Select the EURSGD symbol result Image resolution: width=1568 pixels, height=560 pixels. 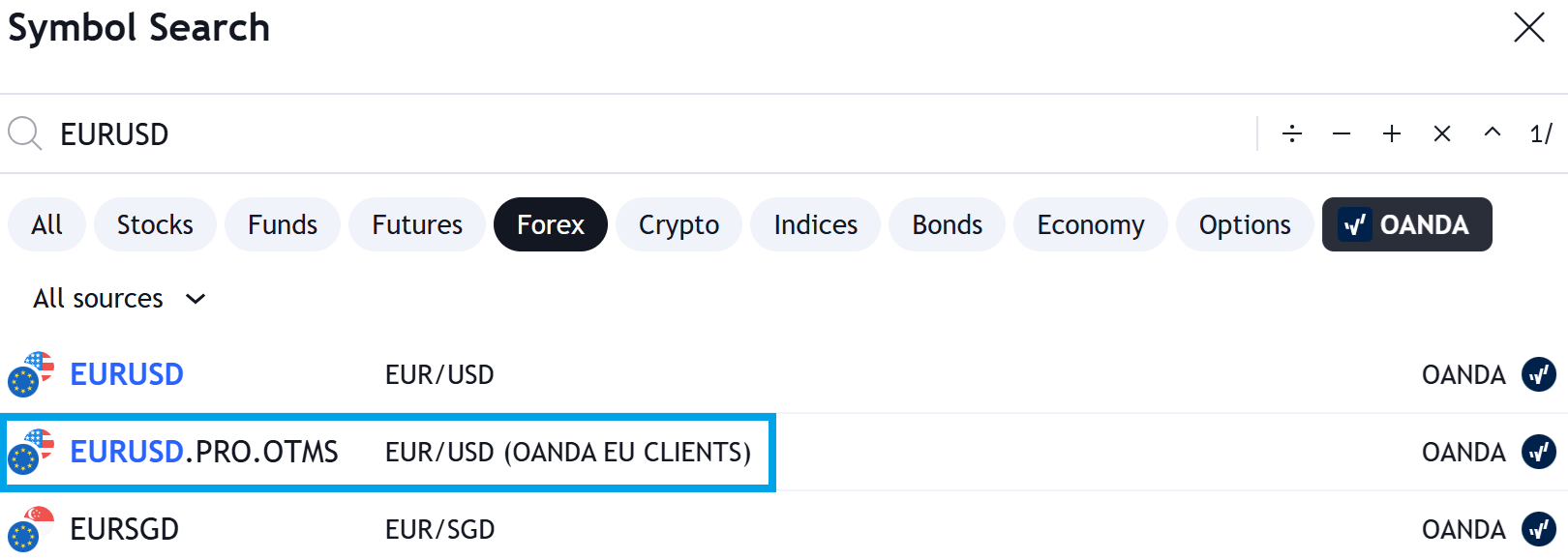point(124,529)
